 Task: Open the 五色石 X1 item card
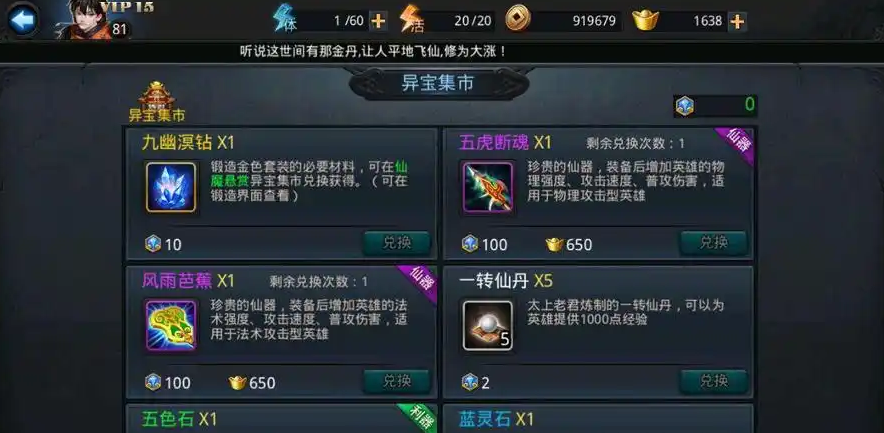pos(281,419)
